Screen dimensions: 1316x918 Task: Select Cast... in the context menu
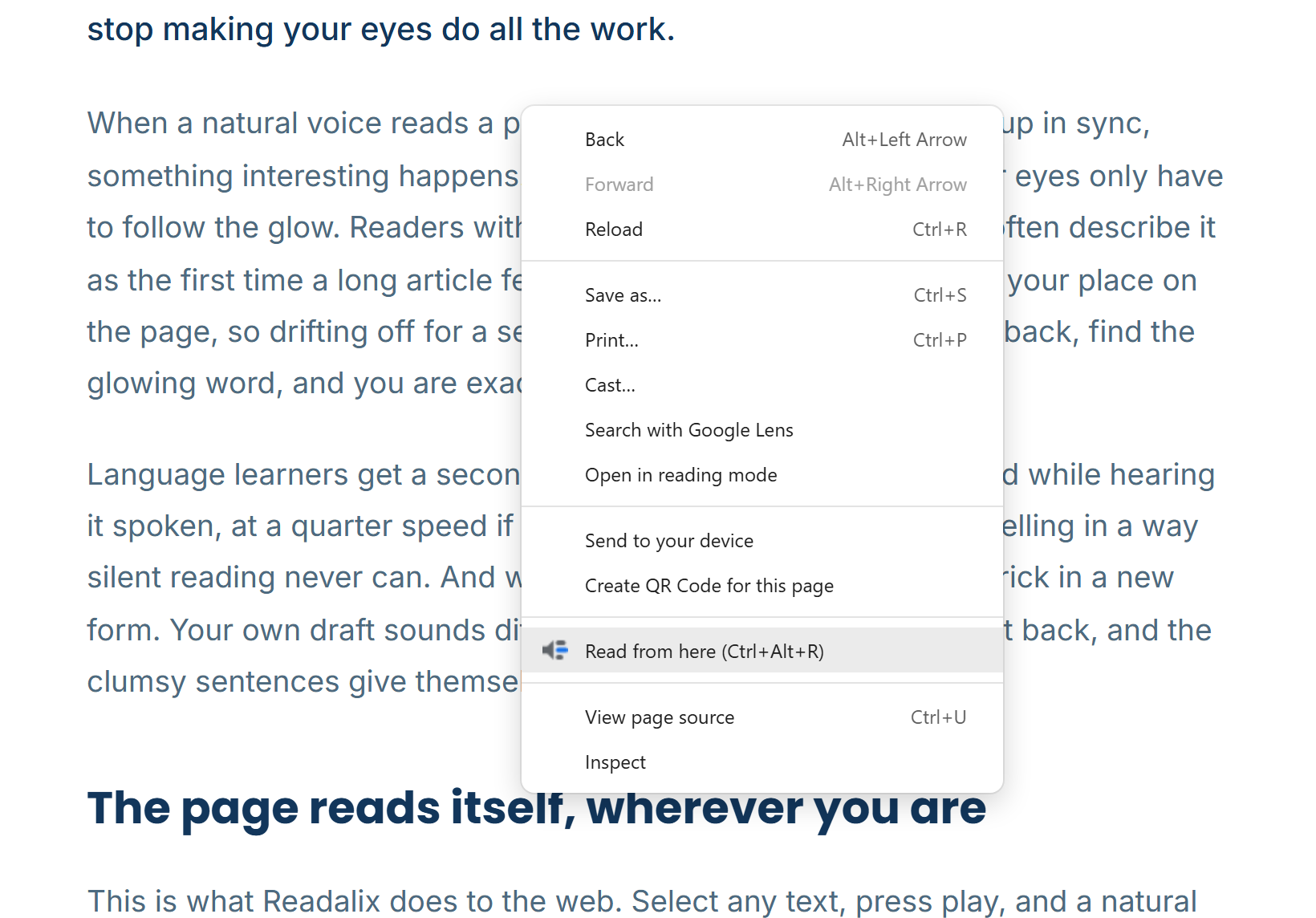(x=762, y=385)
